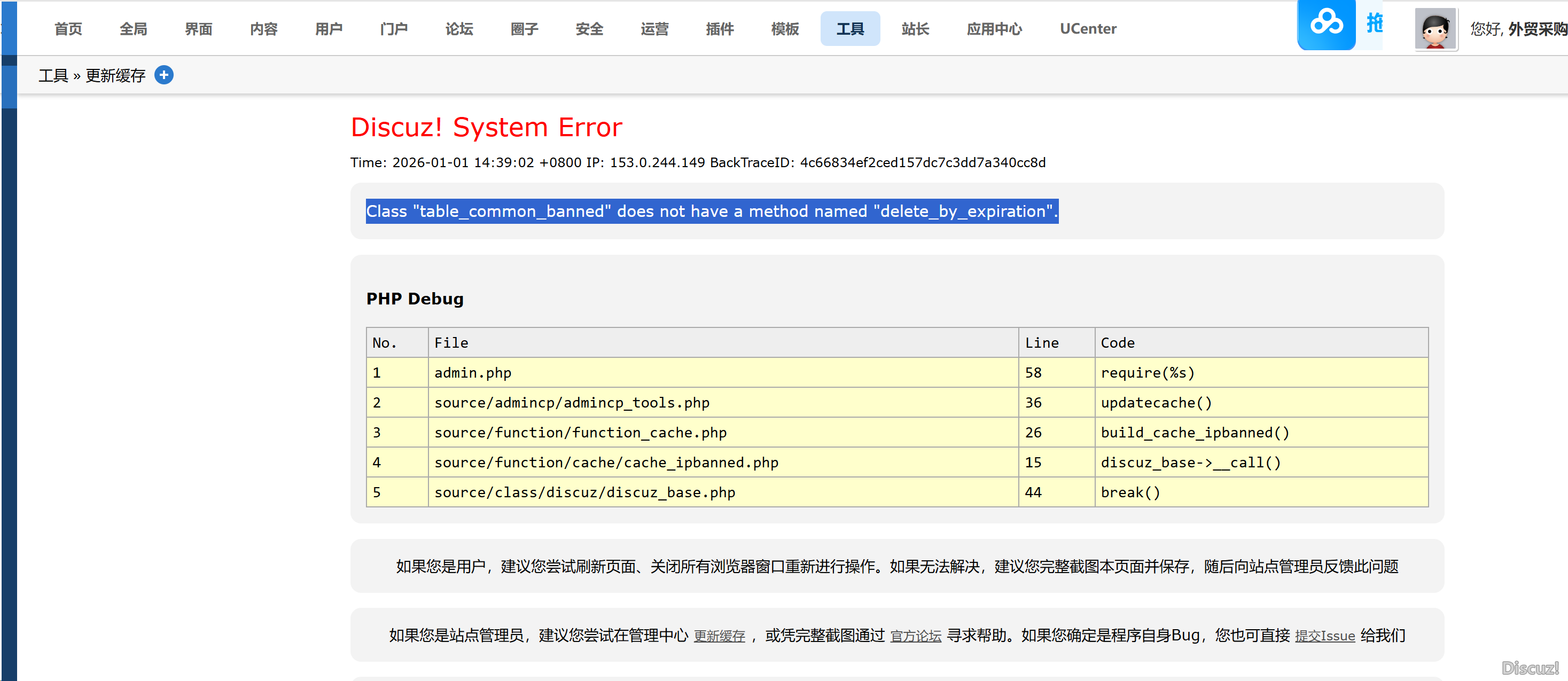
Task: Go to the 论坛 menu tab
Action: (x=459, y=29)
